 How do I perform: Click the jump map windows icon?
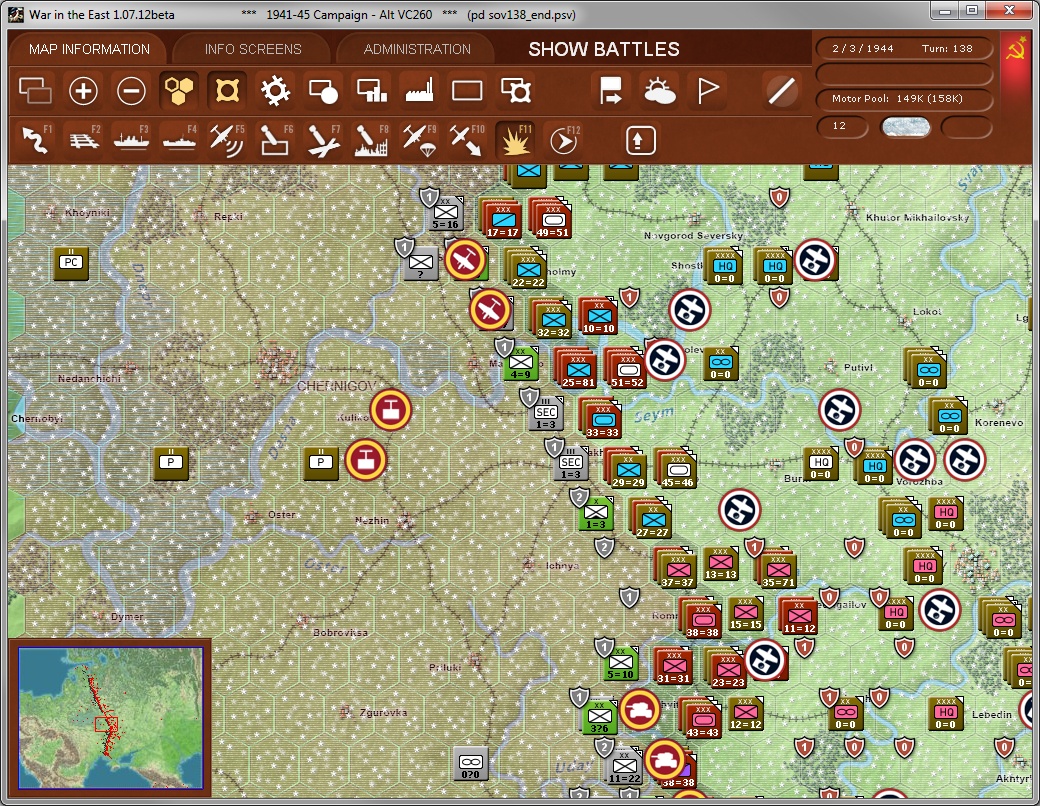pyautogui.click(x=35, y=90)
